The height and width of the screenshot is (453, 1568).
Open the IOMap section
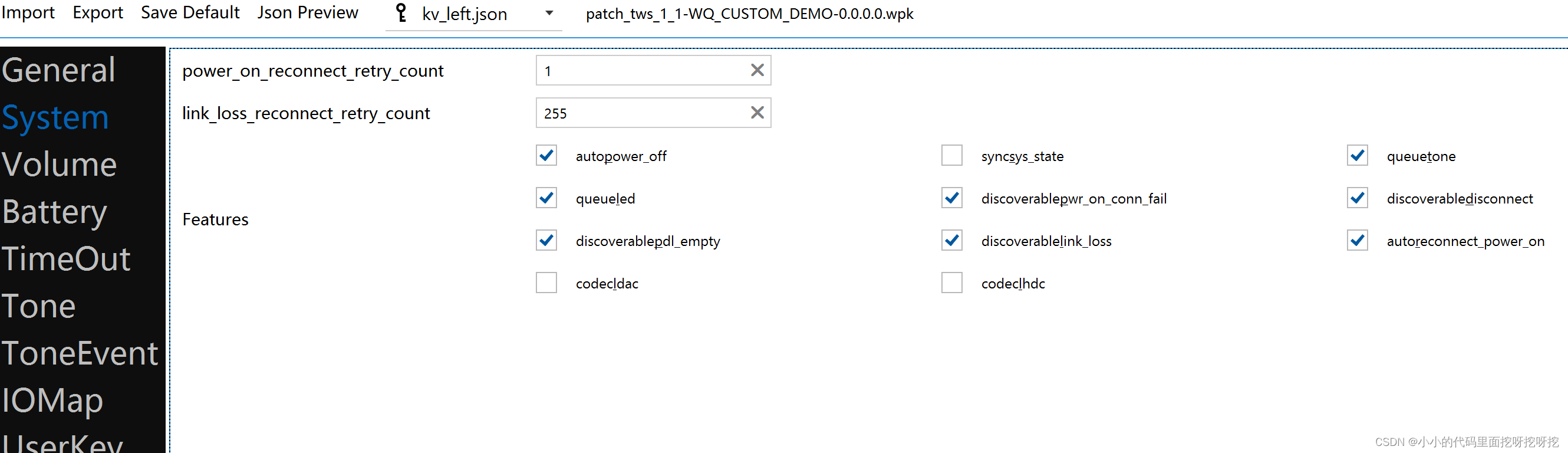tap(52, 401)
